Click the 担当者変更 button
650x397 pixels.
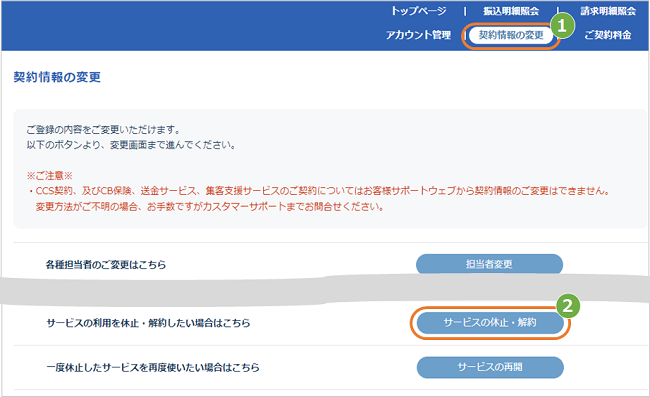pyautogui.click(x=489, y=264)
